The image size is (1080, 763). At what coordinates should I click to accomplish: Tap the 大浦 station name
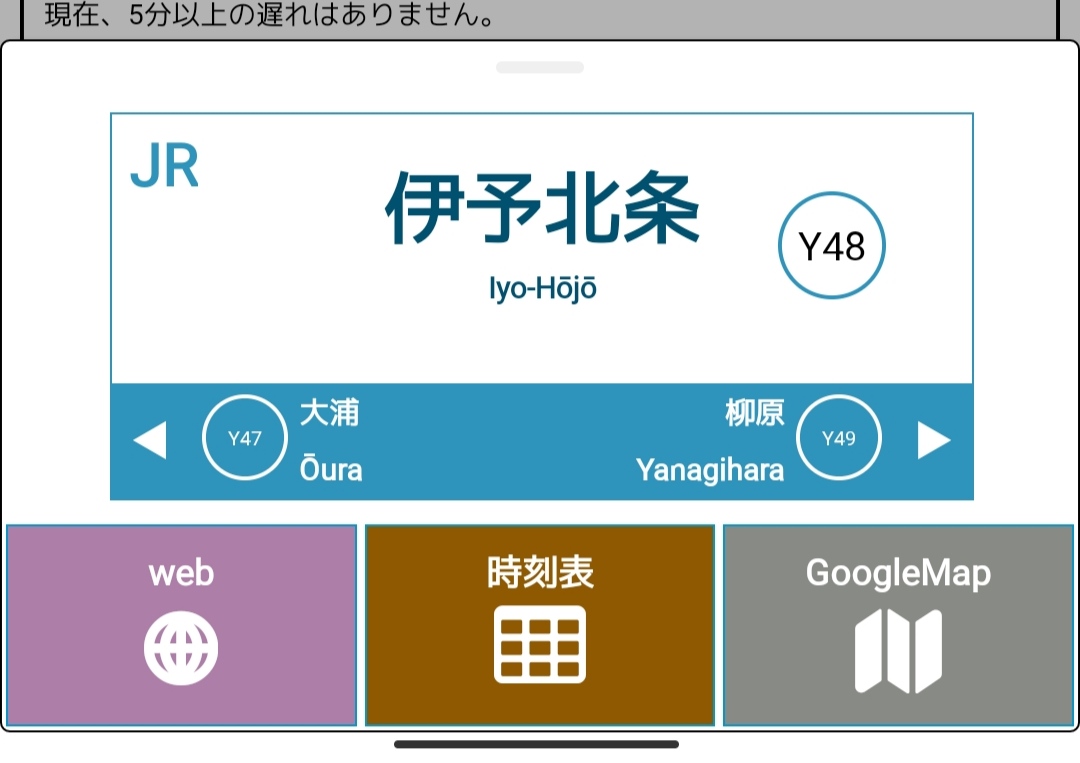(329, 412)
